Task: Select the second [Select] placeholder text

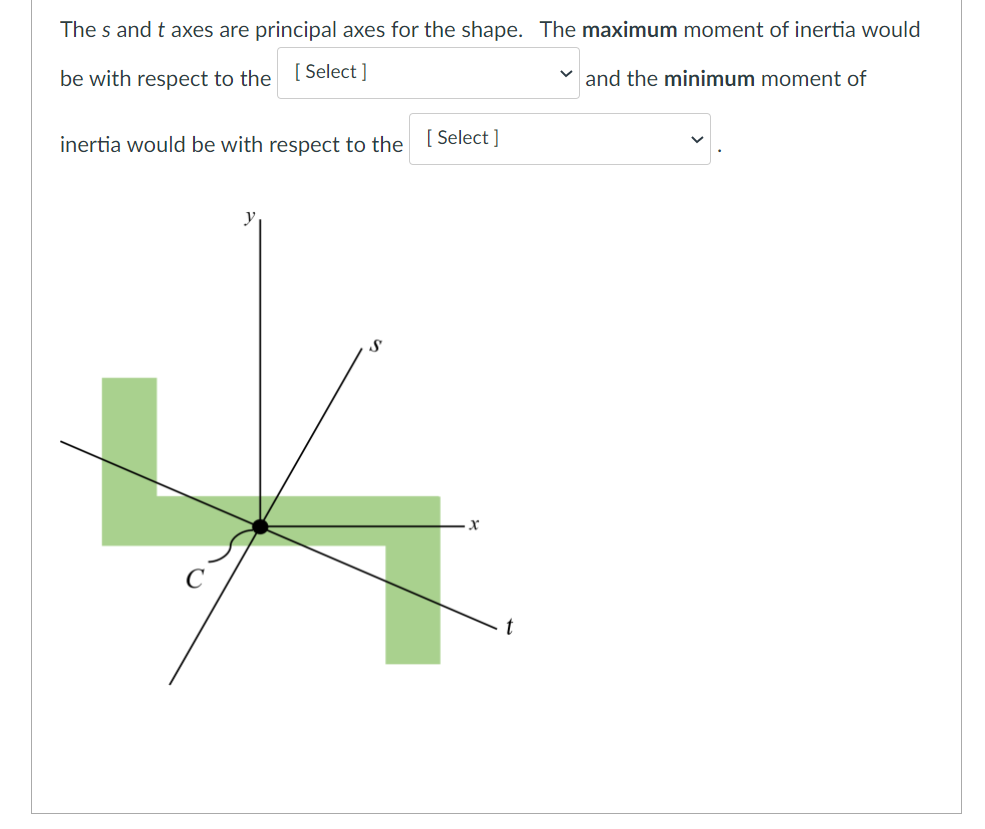Action: tap(461, 138)
